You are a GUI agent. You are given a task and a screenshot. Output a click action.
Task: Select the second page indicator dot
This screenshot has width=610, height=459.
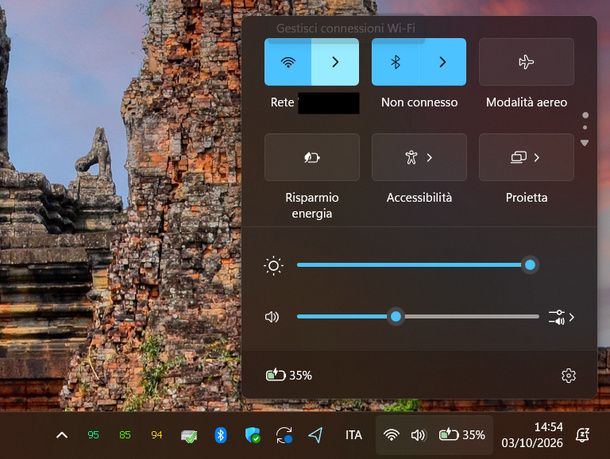[x=585, y=128]
